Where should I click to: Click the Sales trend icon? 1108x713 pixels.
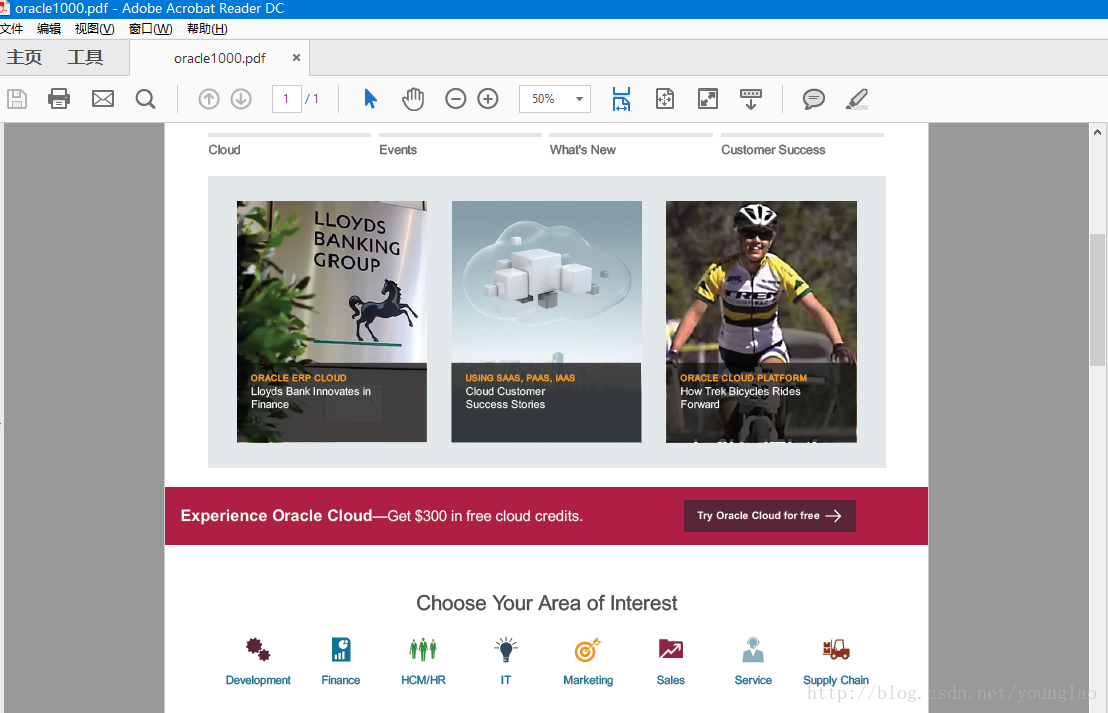[x=671, y=649]
